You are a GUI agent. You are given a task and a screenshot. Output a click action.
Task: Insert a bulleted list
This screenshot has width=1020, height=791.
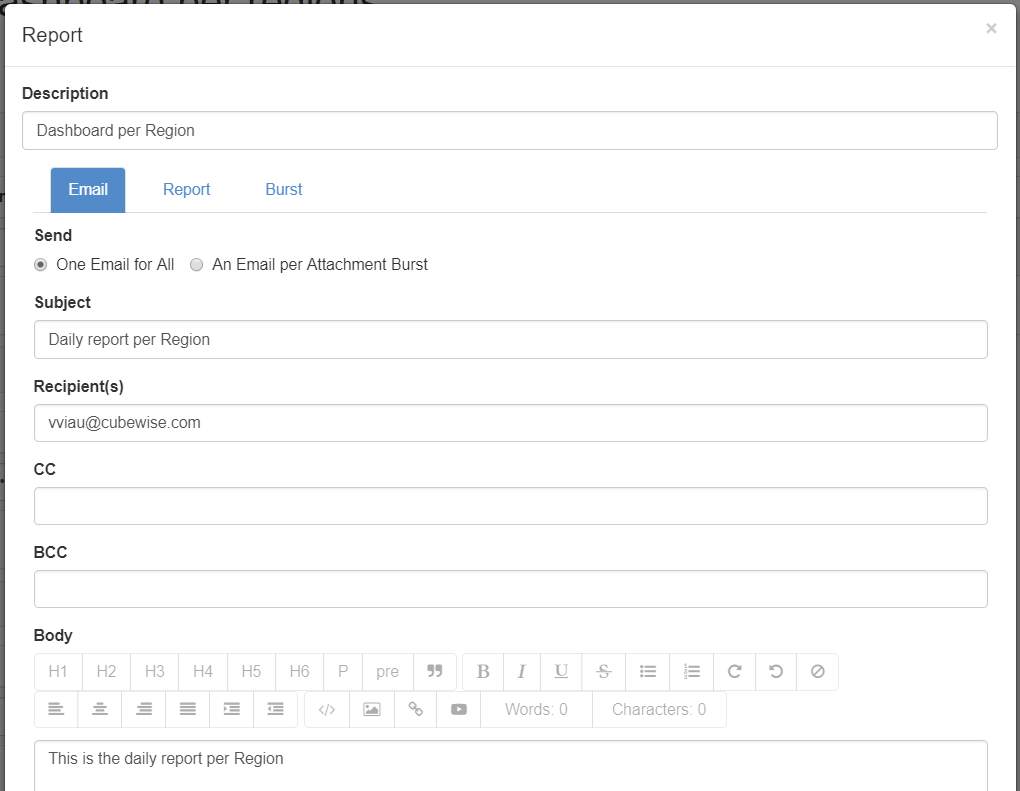(x=647, y=671)
